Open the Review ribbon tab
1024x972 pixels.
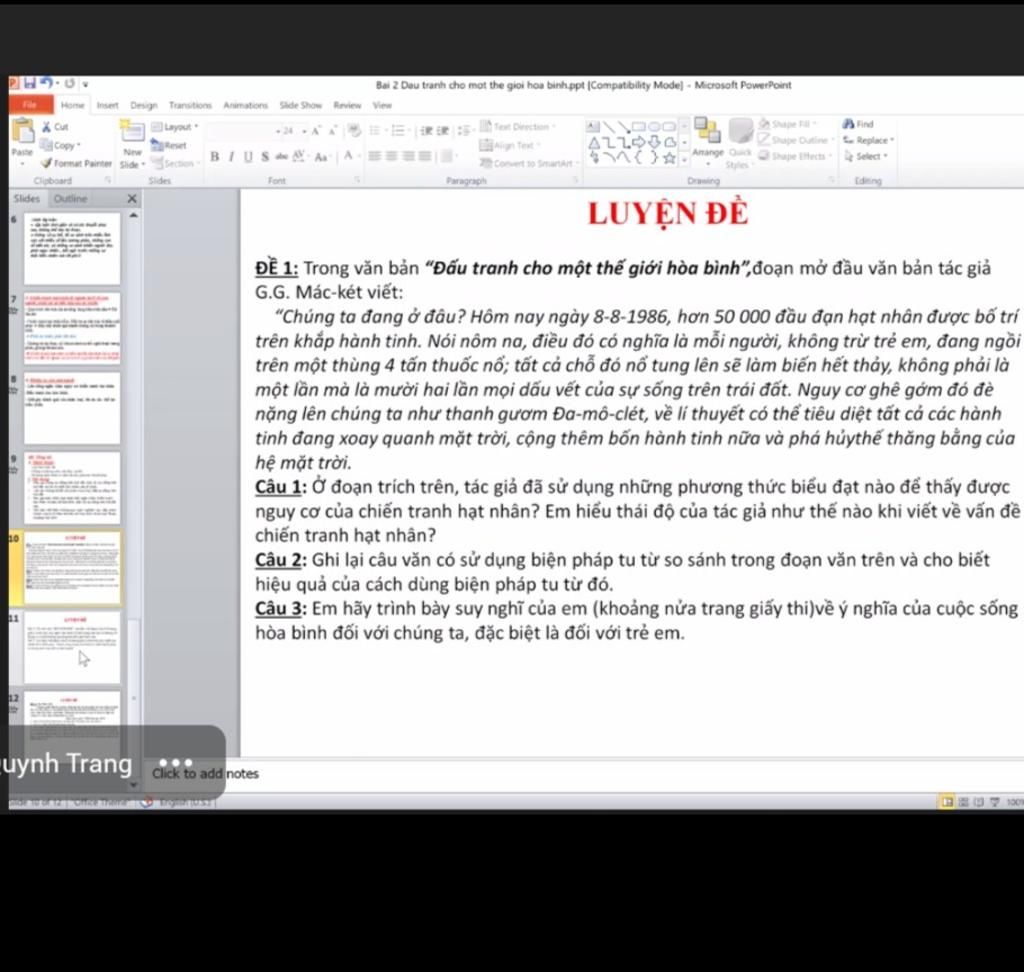pos(347,105)
